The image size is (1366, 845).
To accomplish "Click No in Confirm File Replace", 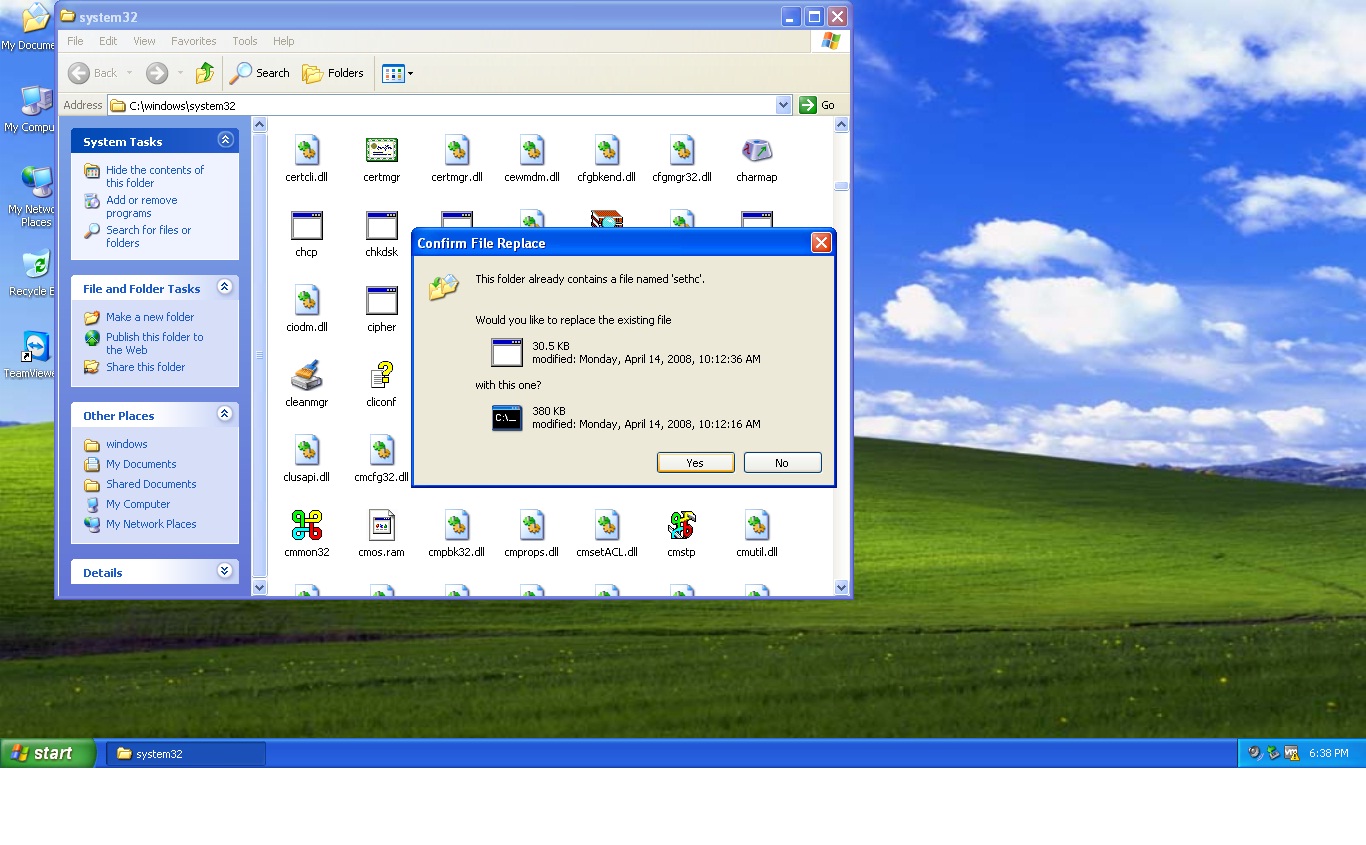I will tap(782, 463).
